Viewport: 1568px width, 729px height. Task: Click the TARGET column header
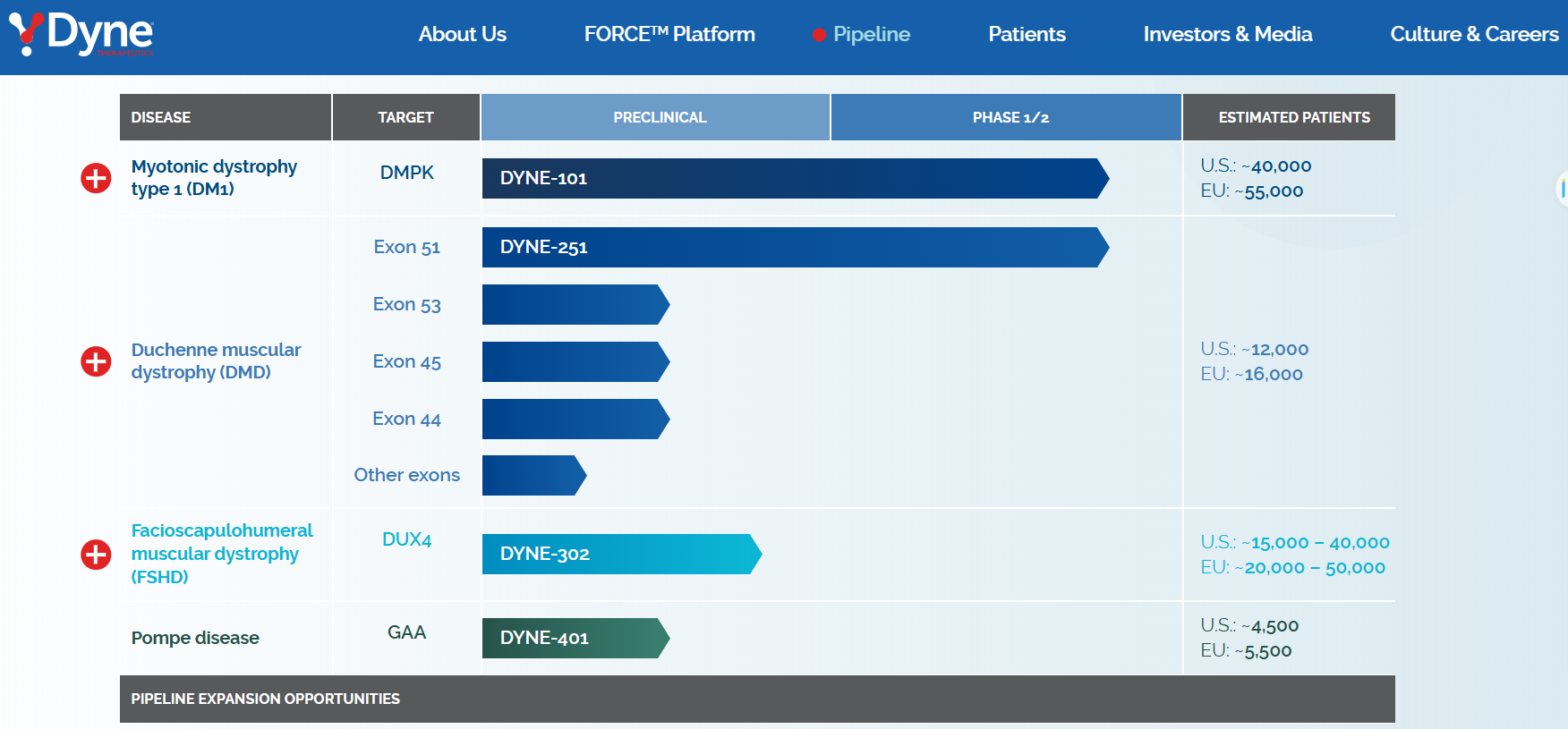click(x=405, y=117)
